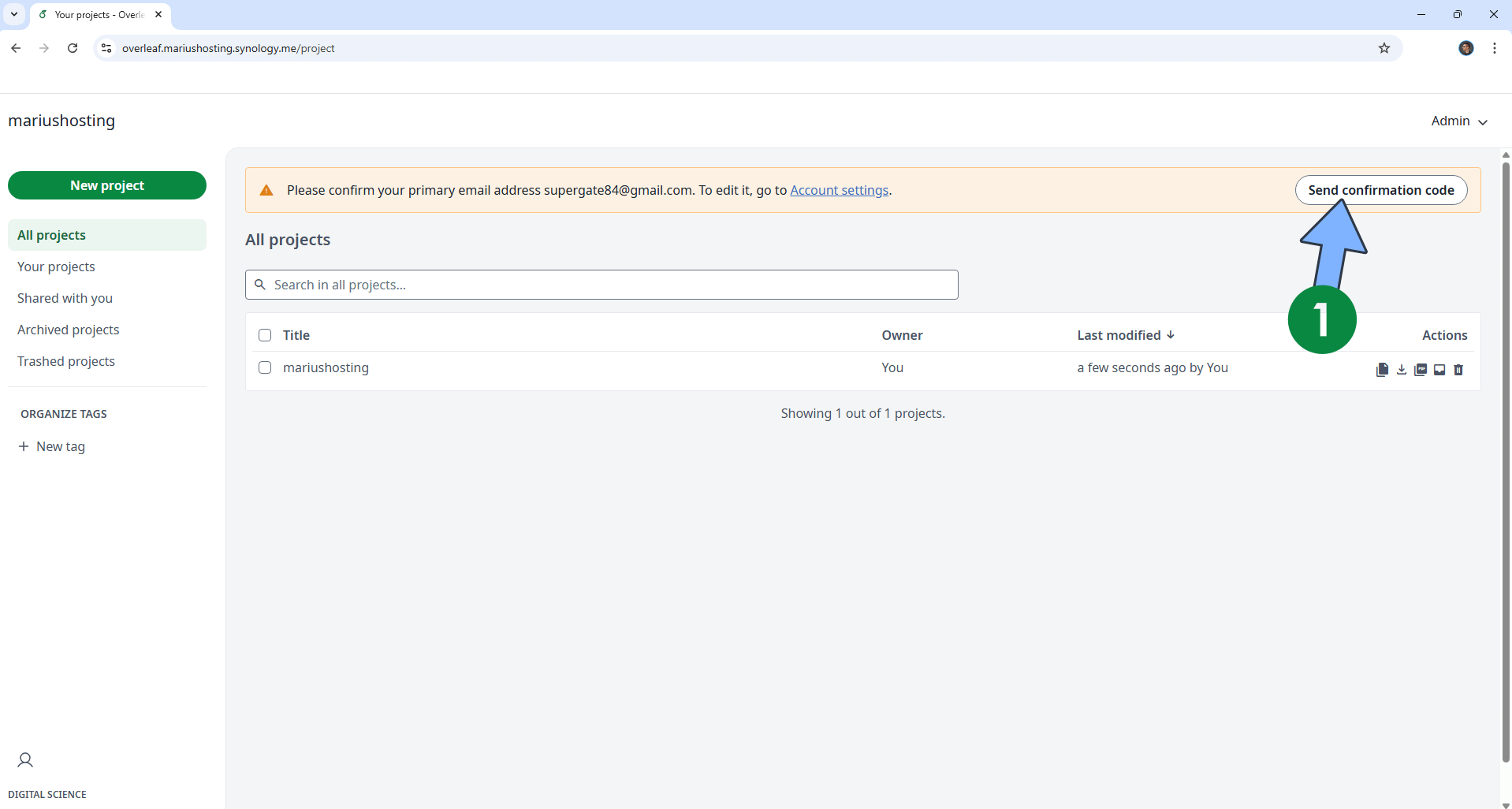
Task: Open Account settings link
Action: [839, 190]
